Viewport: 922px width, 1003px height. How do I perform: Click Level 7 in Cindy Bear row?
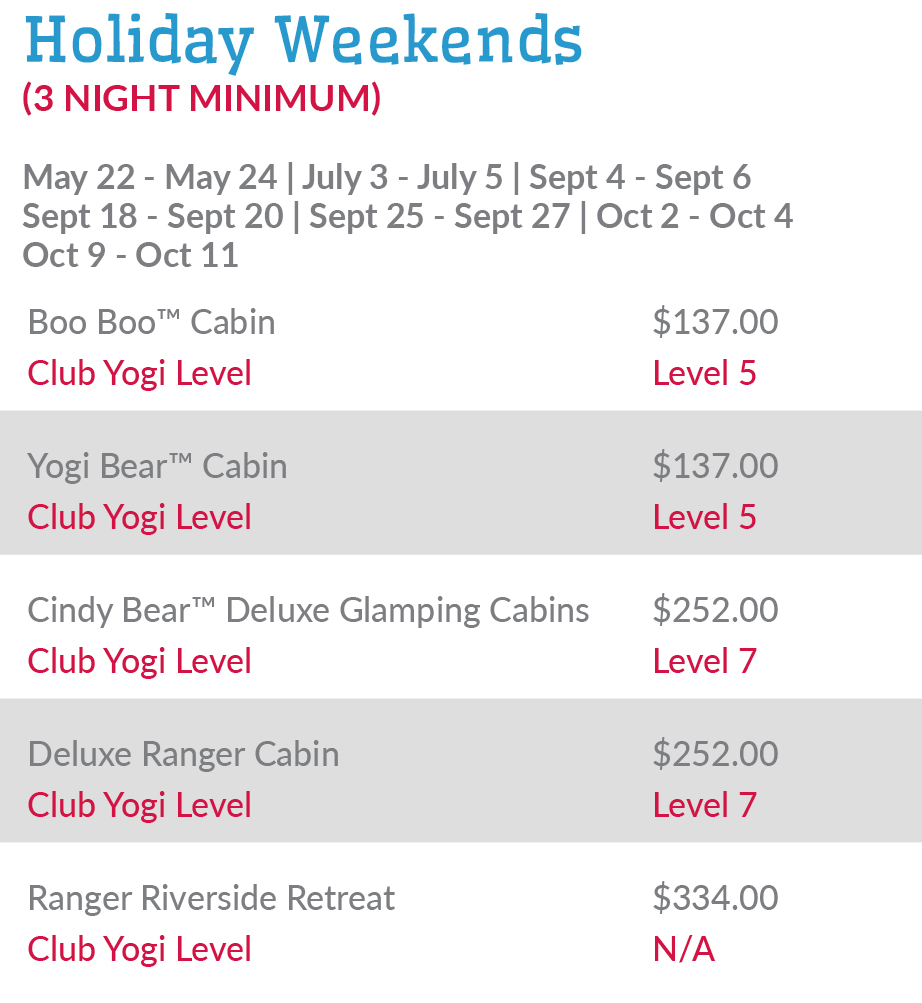pyautogui.click(x=704, y=662)
